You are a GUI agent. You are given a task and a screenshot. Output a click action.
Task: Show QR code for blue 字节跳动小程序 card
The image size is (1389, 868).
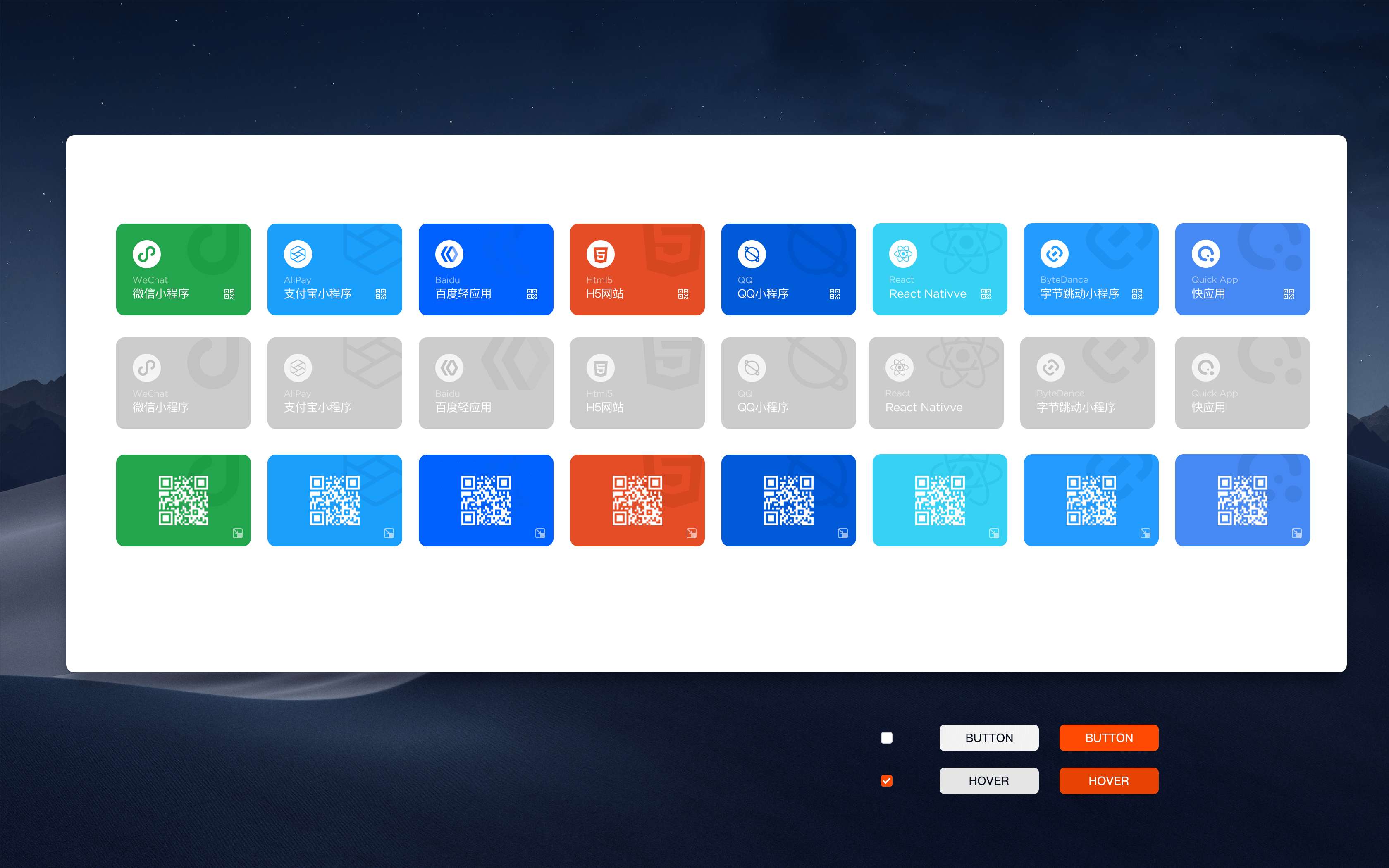[x=1137, y=294]
